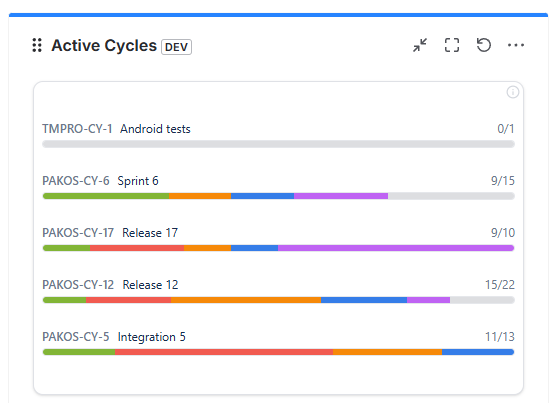Image resolution: width=556 pixels, height=403 pixels.
Task: Open cycle TMPRO-CY-1
Action: pos(77,129)
